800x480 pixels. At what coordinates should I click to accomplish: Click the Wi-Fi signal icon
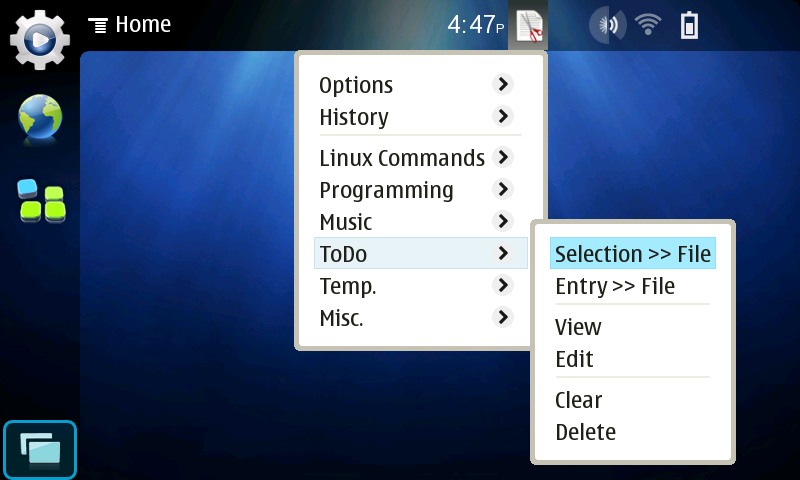649,25
